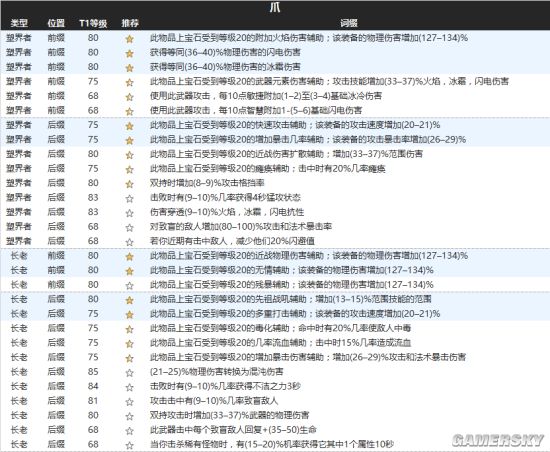The height and width of the screenshot is (452, 550).
Task: Click the star beside 回复+(35–50)生命 row
Action: 129,431
